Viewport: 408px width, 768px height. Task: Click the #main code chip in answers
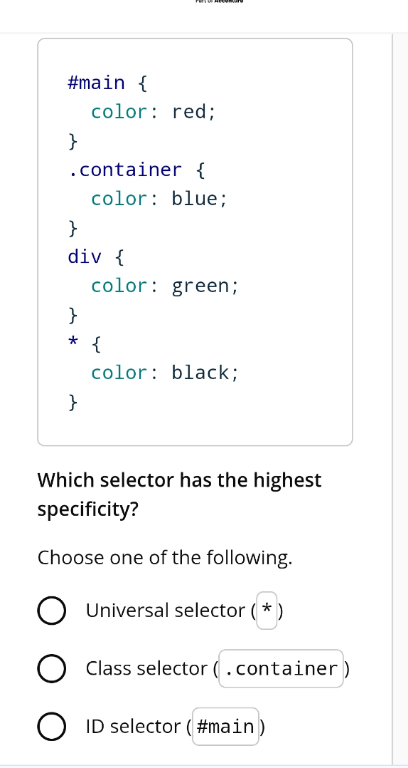(225, 726)
